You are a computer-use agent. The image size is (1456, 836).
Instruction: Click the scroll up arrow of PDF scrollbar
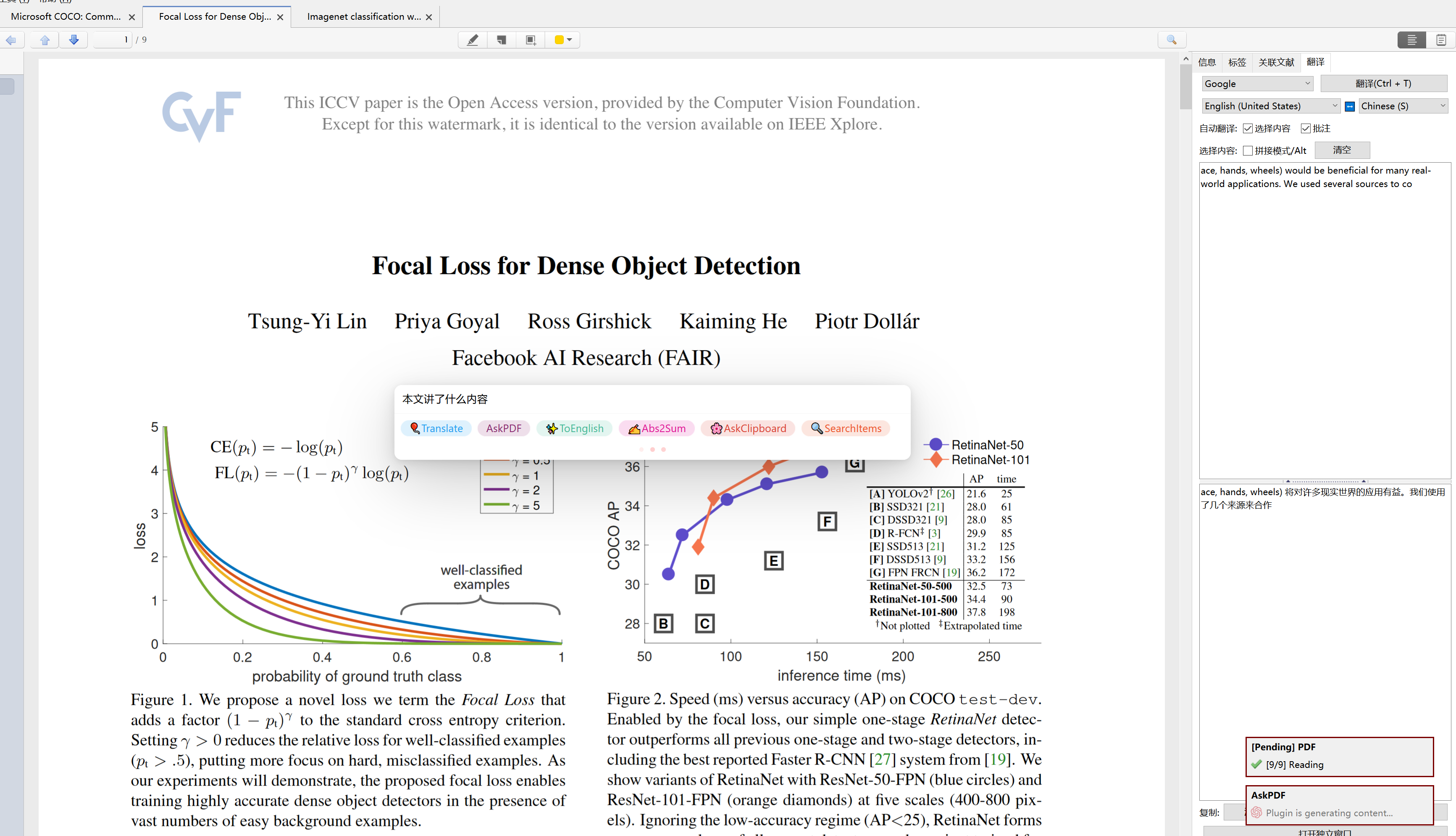tap(1186, 58)
